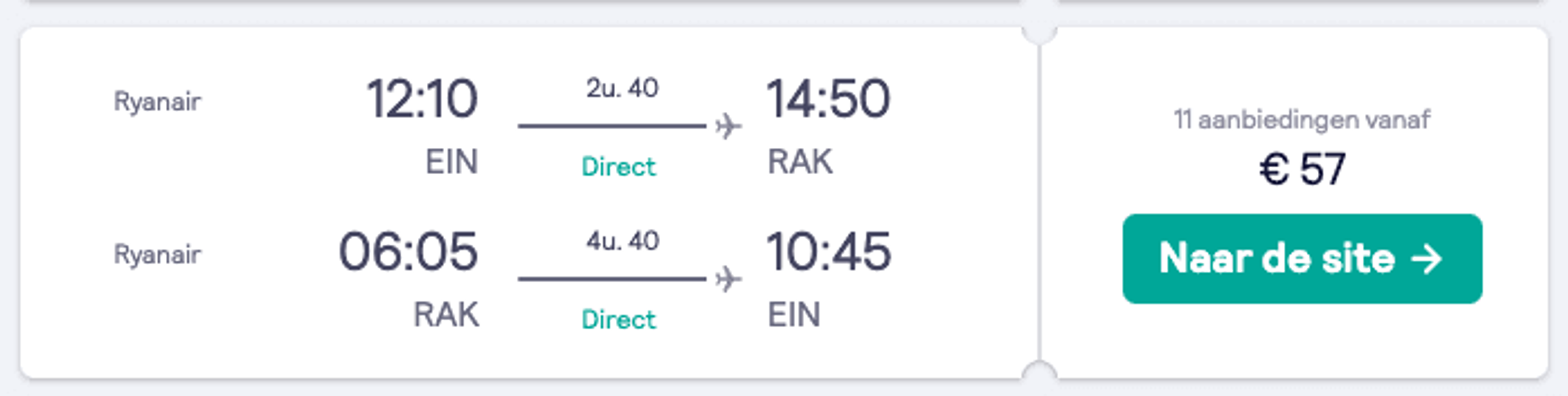Click the € 57 price
The image size is (1568, 396).
pyautogui.click(x=1302, y=169)
